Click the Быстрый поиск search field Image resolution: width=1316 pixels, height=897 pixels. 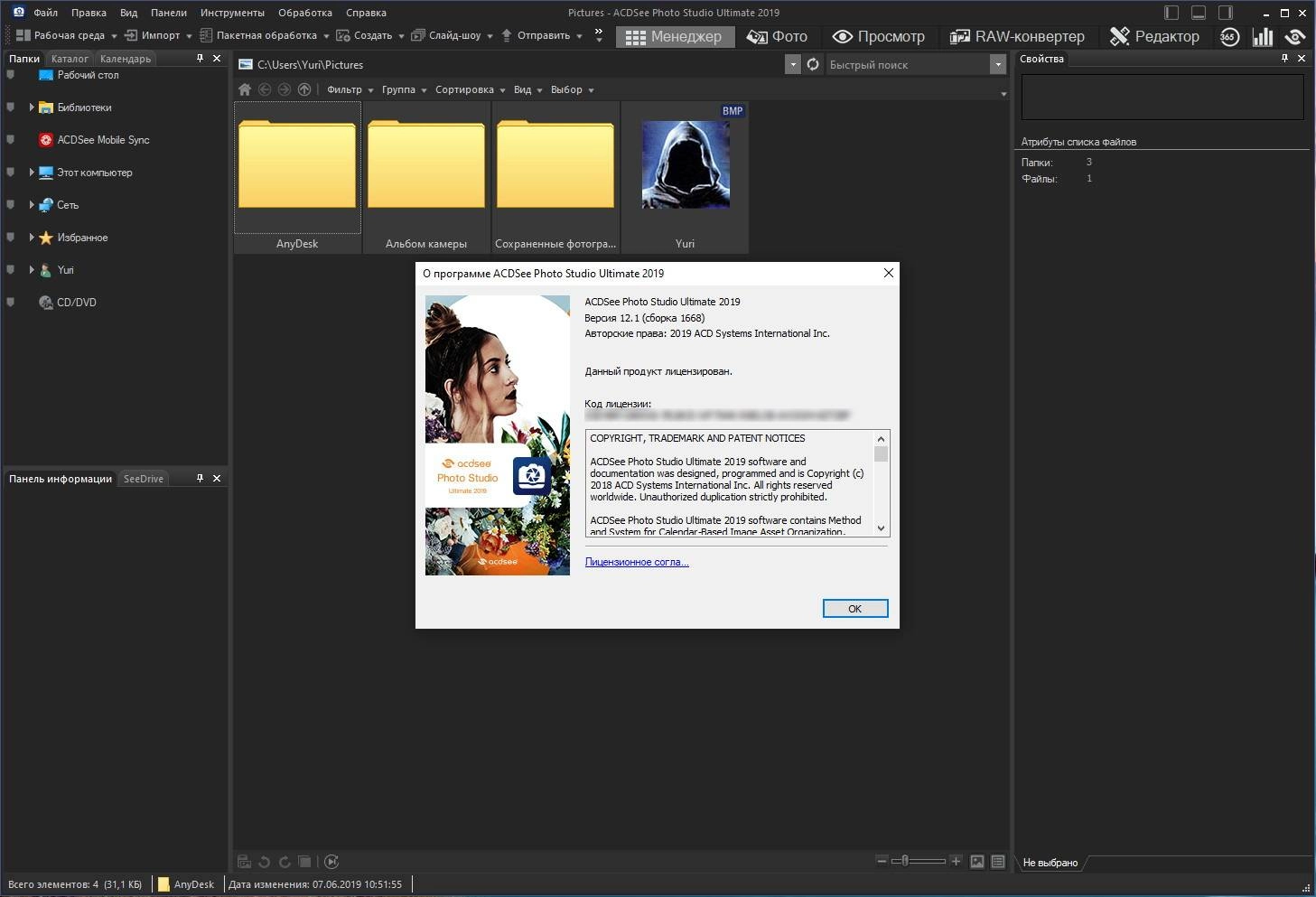[x=908, y=64]
